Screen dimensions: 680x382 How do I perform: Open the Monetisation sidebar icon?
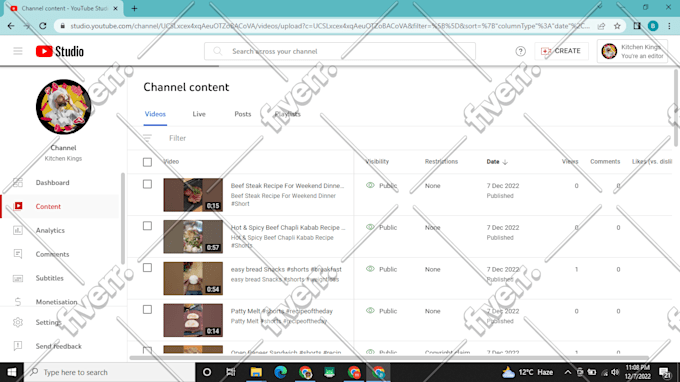18,302
